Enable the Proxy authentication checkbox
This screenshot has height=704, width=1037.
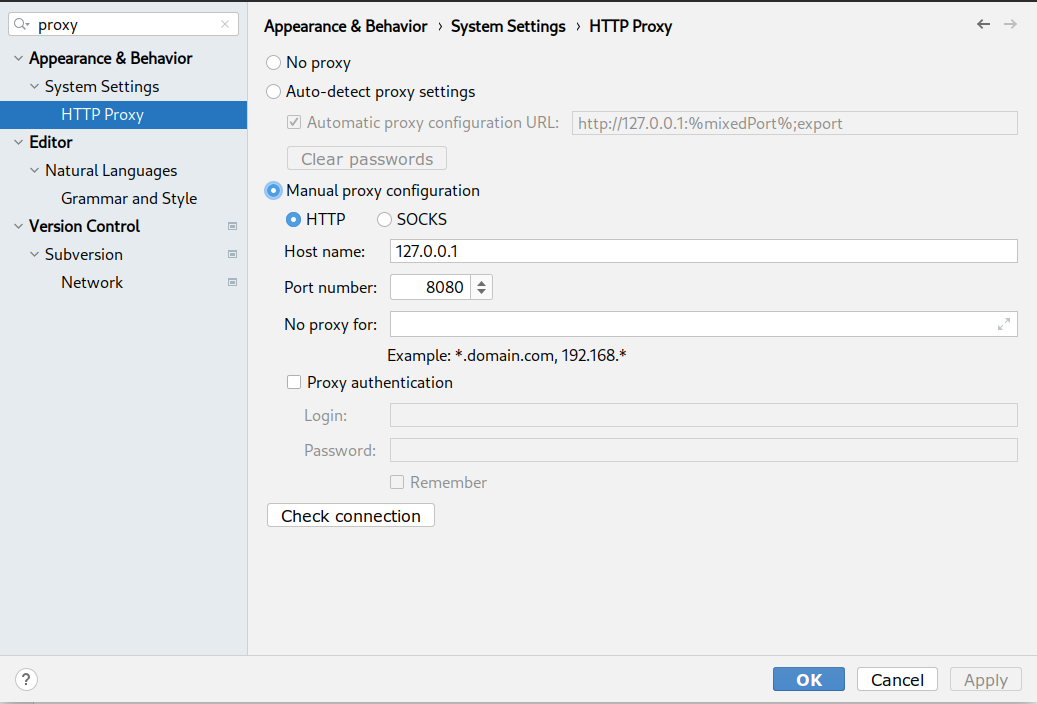(x=294, y=382)
